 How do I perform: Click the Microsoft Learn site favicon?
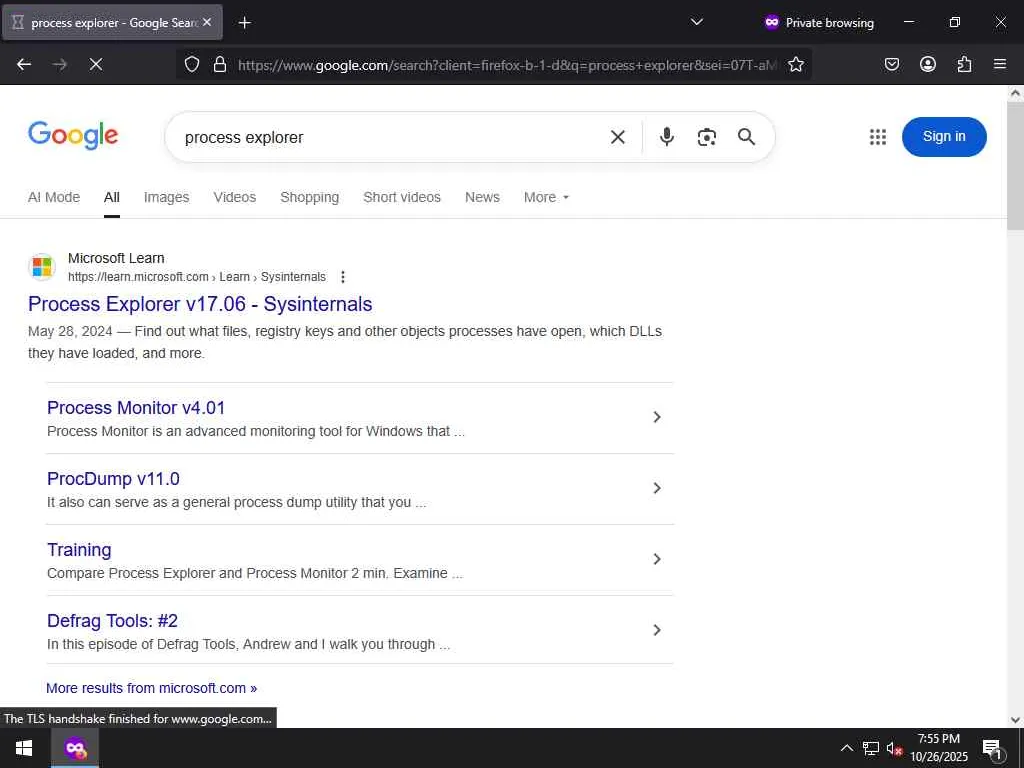(x=42, y=267)
